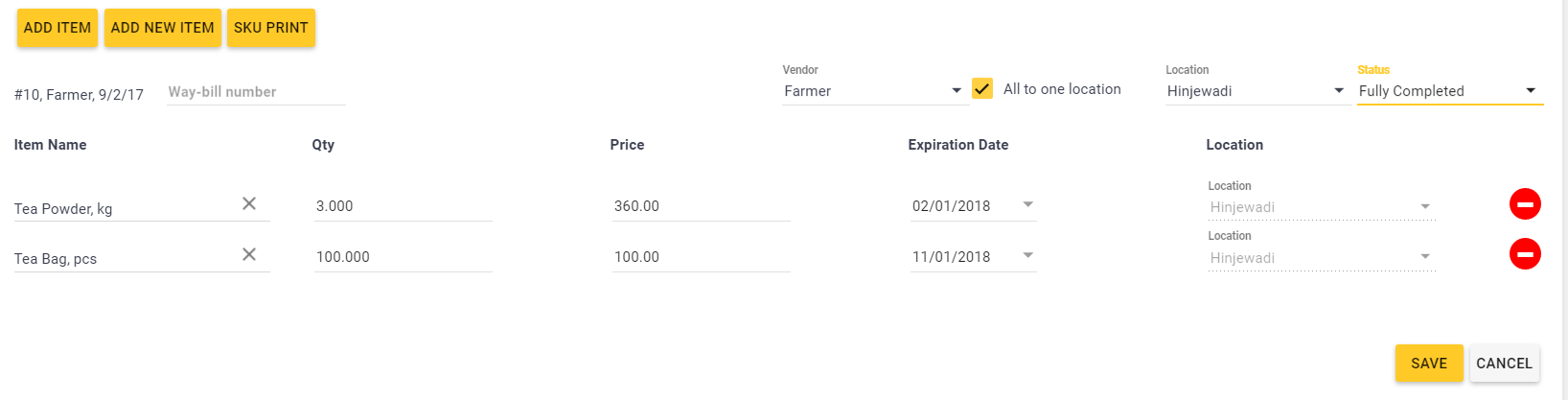Click the Tea Powder quantity field

click(x=403, y=206)
